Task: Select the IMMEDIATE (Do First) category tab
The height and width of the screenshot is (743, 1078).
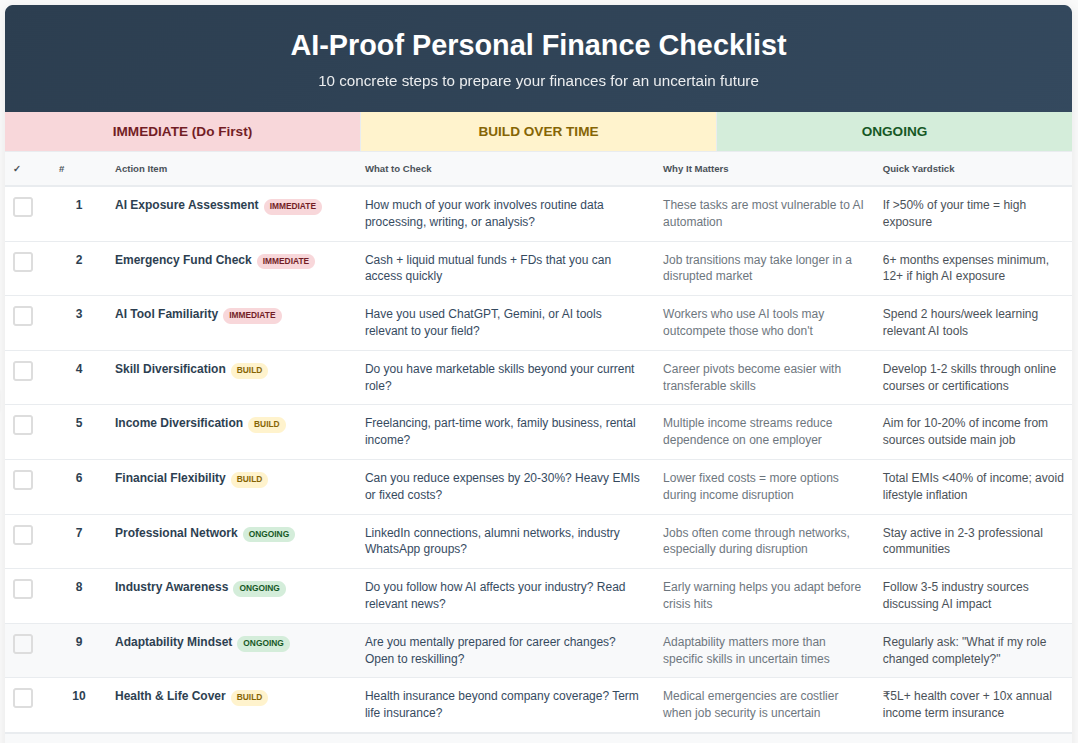Action: (182, 131)
